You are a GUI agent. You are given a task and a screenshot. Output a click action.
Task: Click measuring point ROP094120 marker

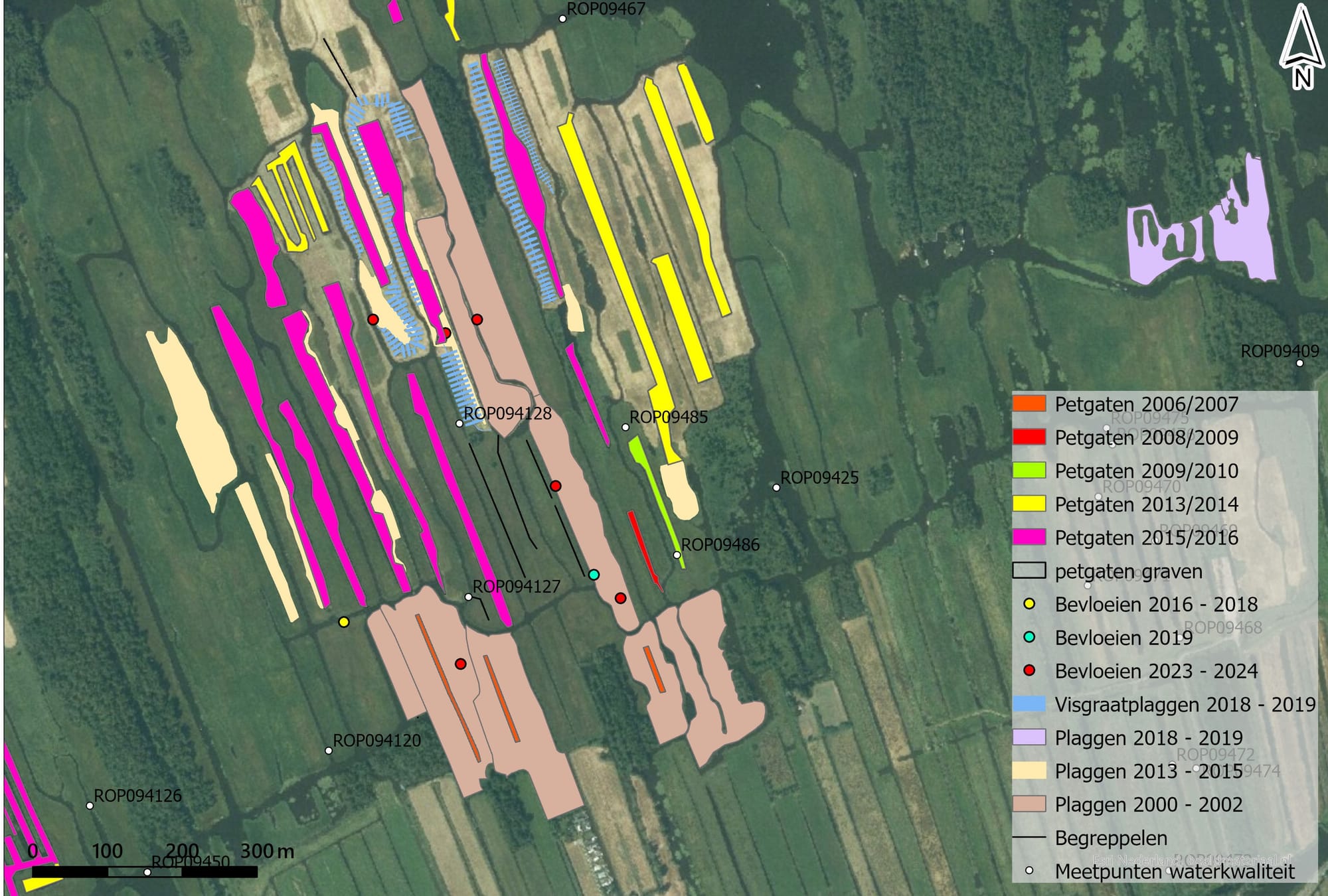[328, 751]
